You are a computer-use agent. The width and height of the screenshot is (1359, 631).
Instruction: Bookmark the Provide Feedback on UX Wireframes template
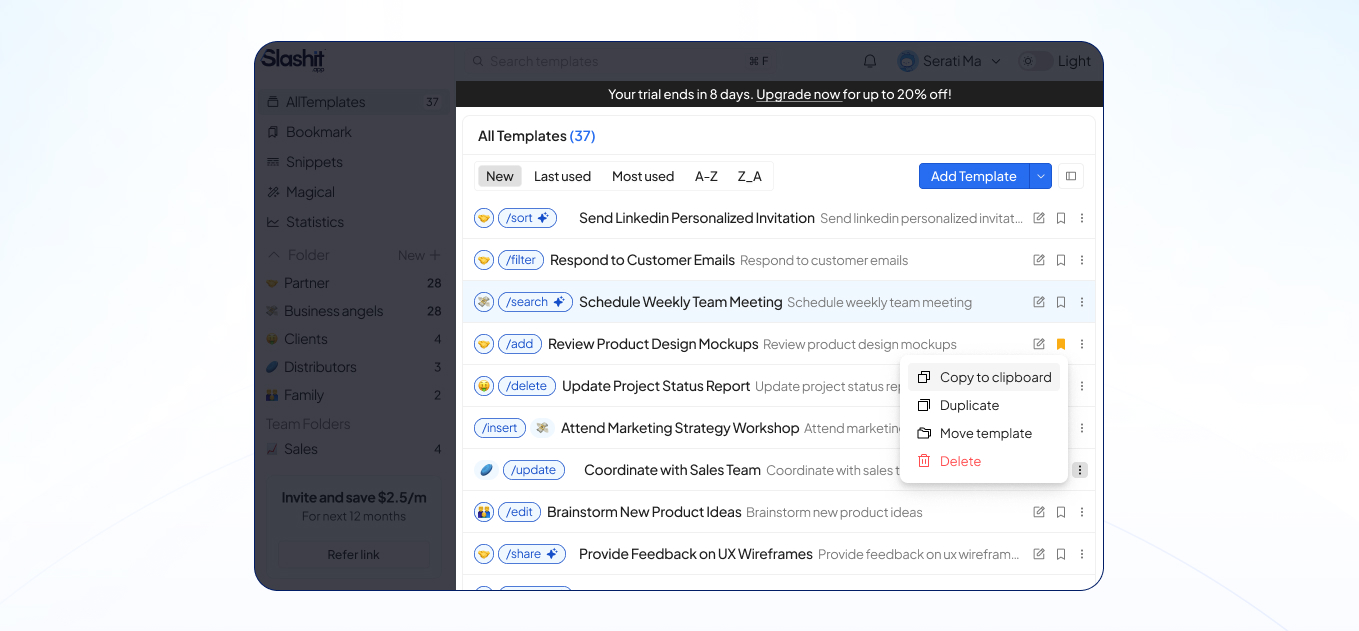(x=1061, y=554)
